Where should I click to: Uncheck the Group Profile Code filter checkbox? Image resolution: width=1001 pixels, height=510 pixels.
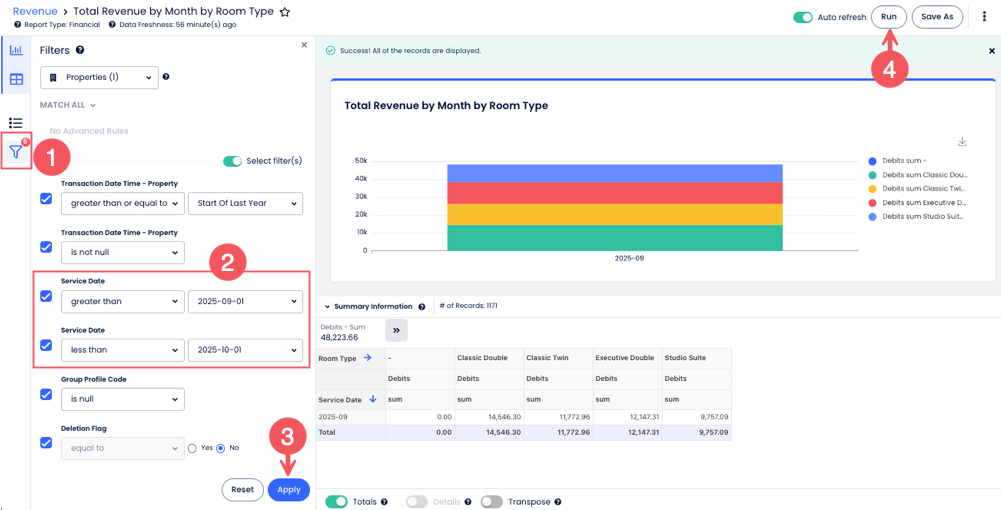[46, 394]
